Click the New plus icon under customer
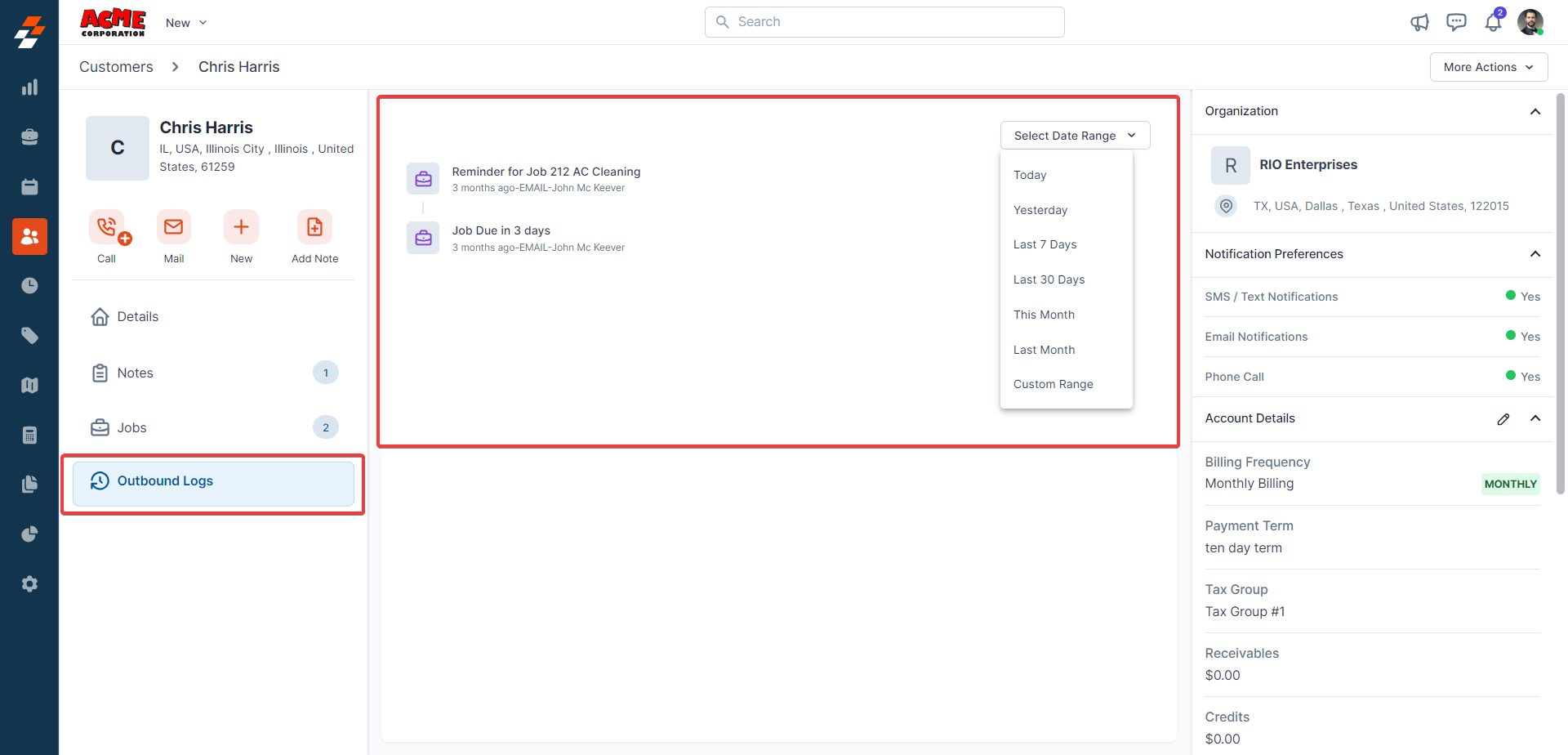The height and width of the screenshot is (755, 1568). tap(241, 227)
